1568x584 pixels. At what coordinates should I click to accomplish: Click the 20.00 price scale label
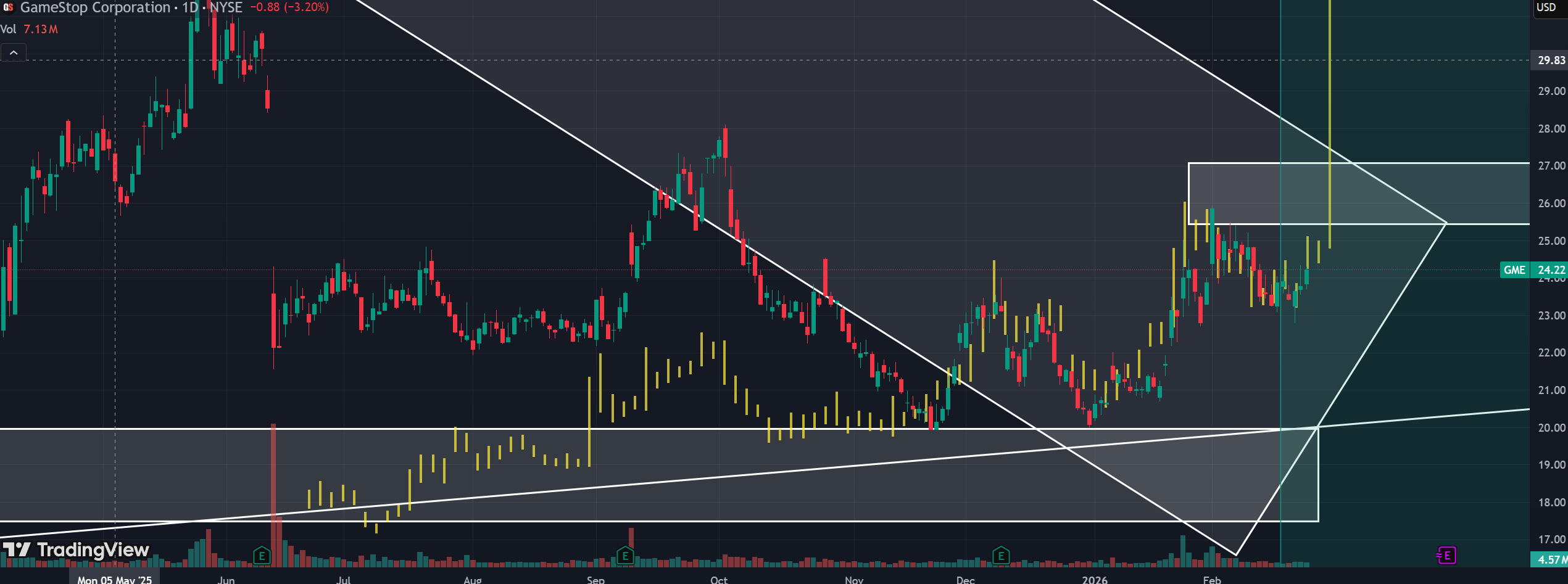(x=1551, y=428)
